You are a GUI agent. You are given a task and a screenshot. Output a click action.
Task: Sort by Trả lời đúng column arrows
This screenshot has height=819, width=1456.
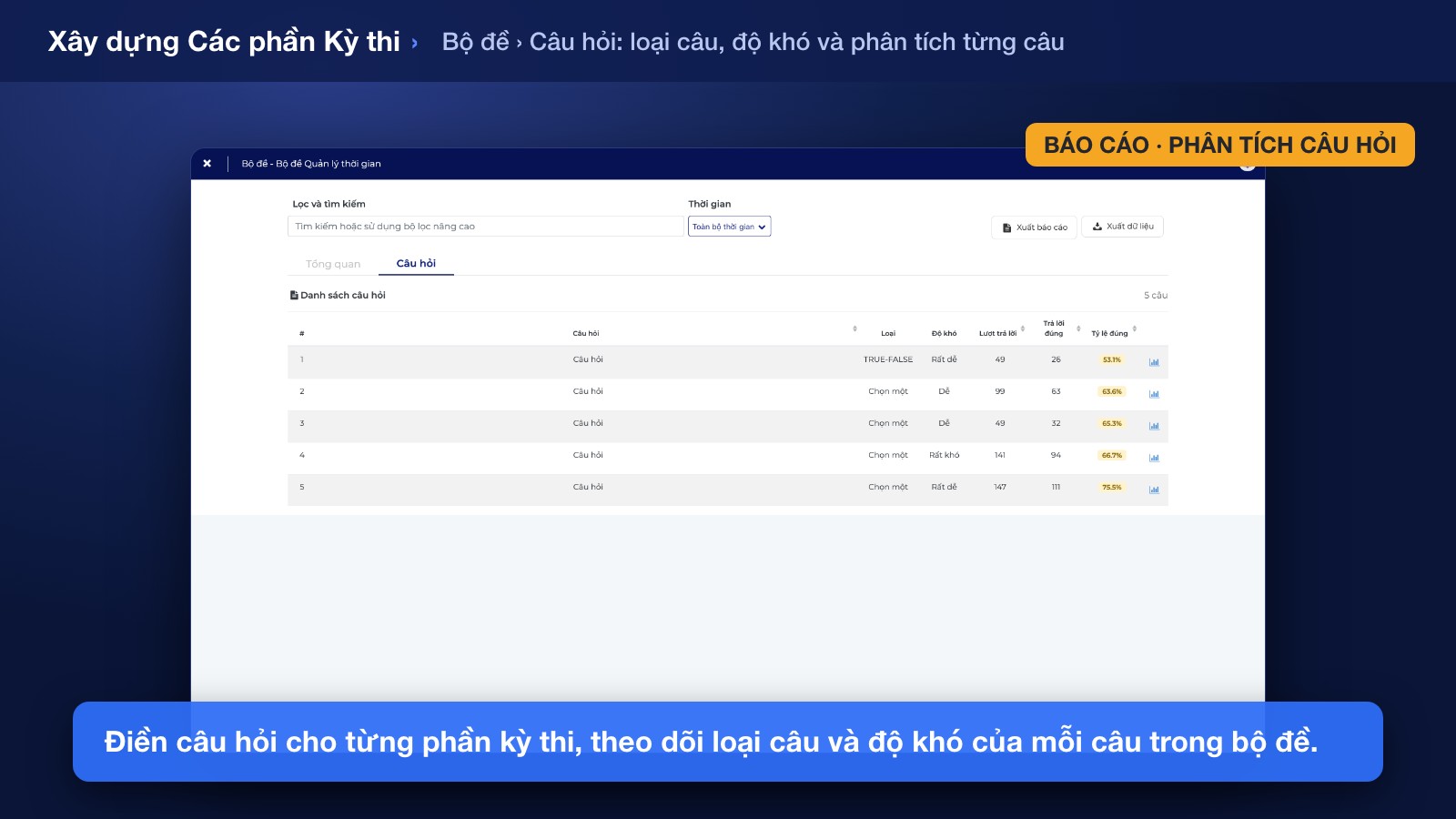[1078, 329]
